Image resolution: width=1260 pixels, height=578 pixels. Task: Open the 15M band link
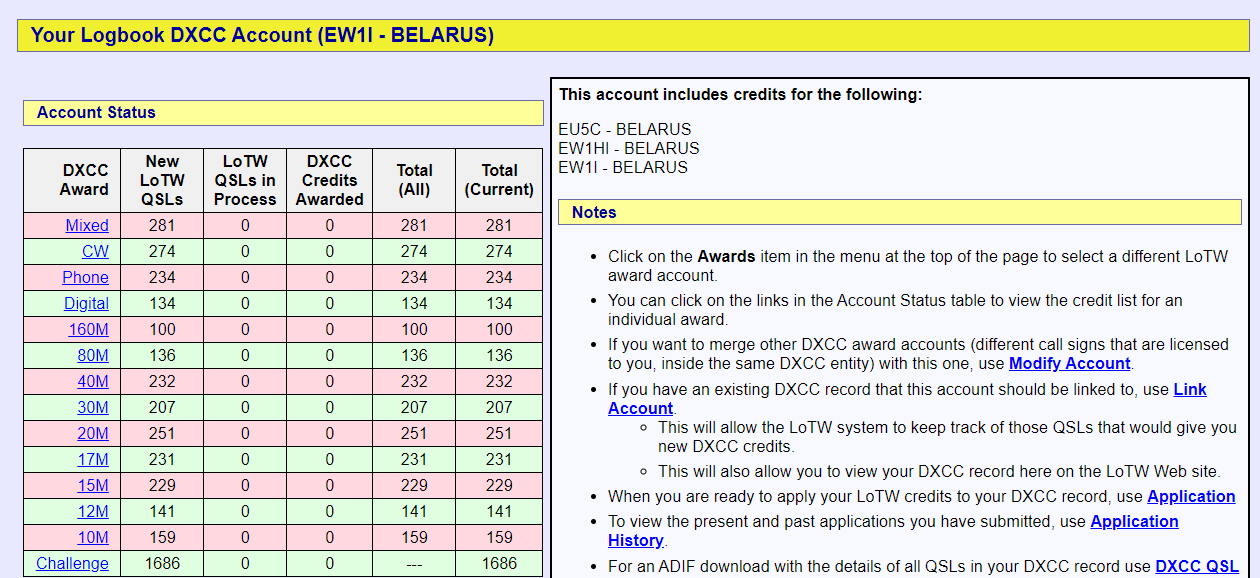pos(93,486)
